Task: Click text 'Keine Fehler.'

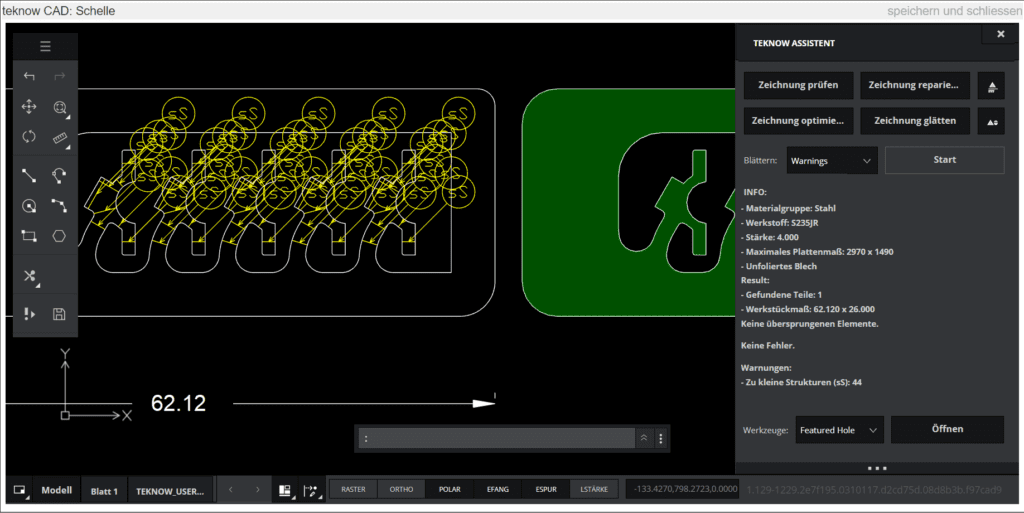Action: 768,346
